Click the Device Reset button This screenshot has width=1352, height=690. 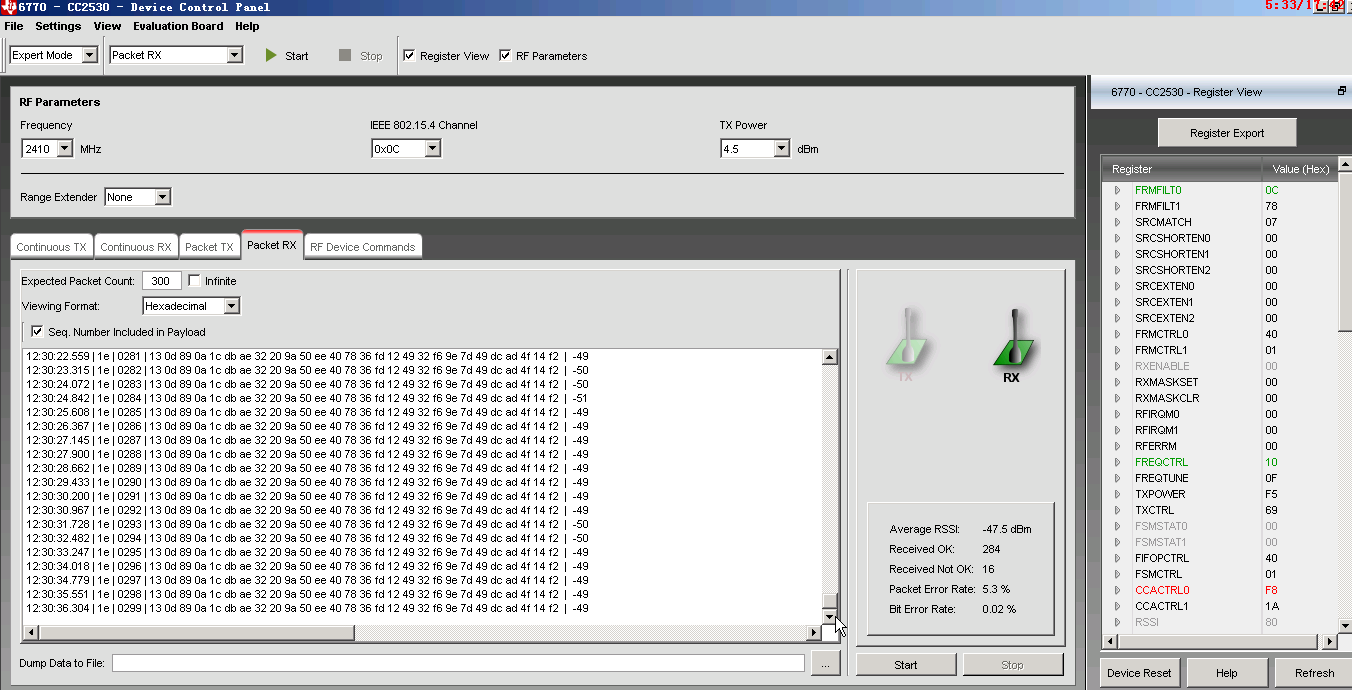point(1139,673)
